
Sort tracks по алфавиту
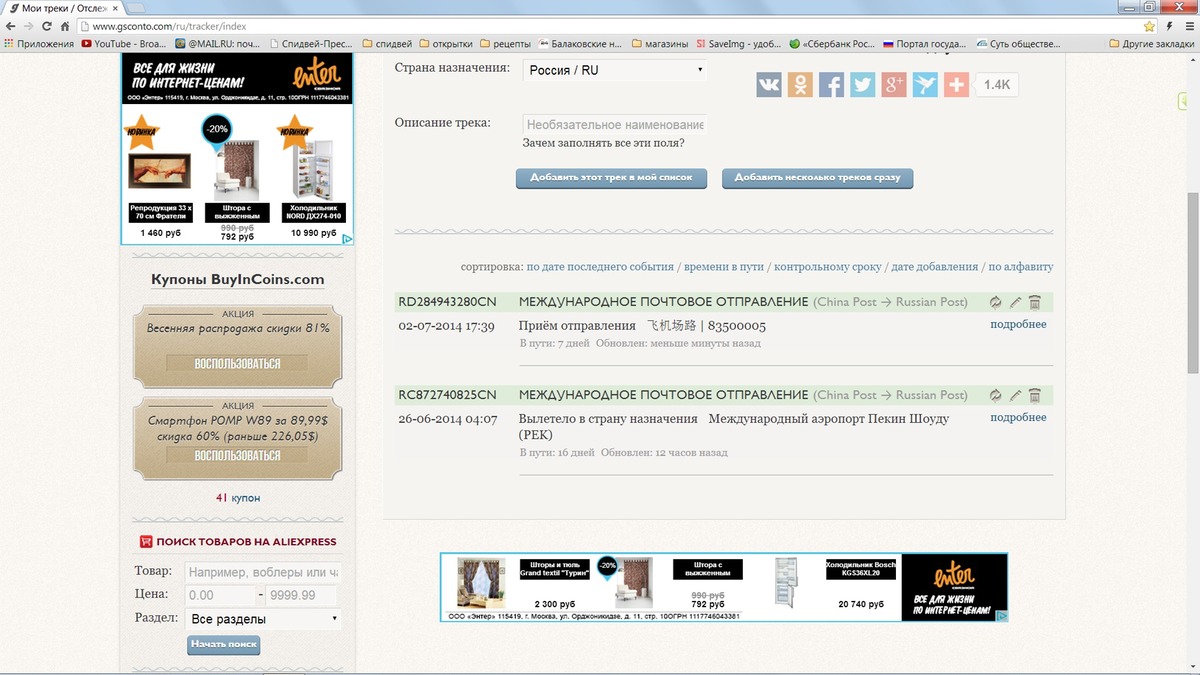coord(1020,267)
